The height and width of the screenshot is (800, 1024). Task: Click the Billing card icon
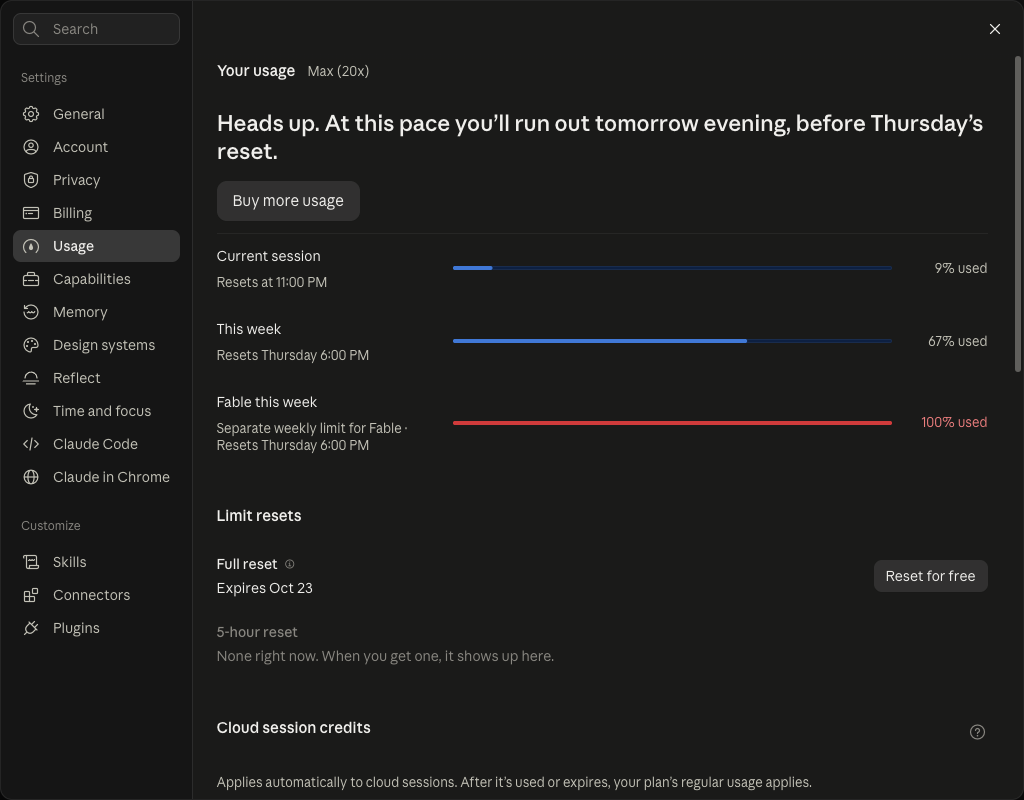click(31, 213)
